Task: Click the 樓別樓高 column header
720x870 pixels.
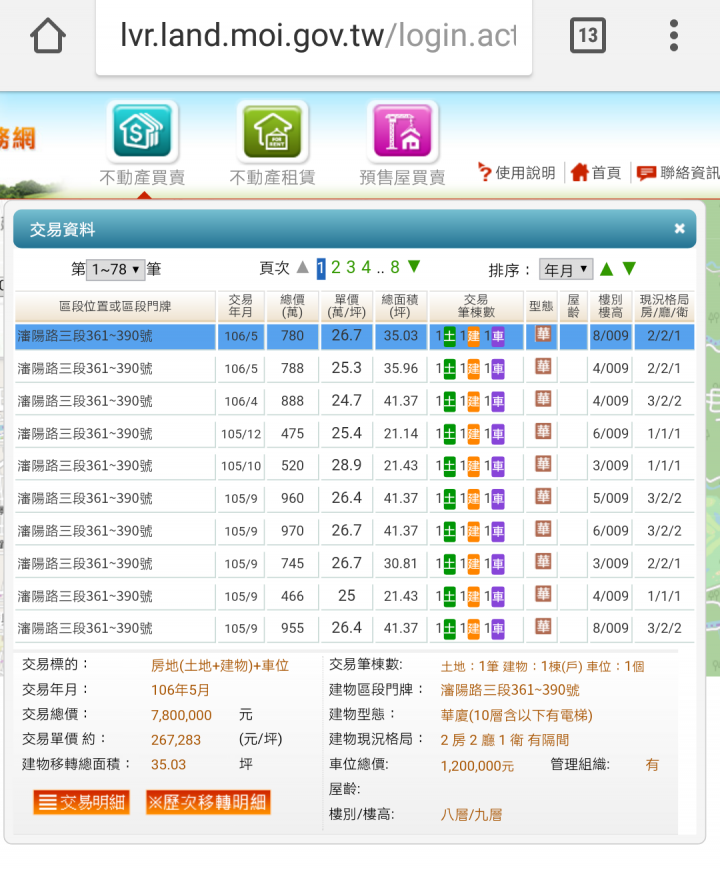Action: click(x=610, y=306)
